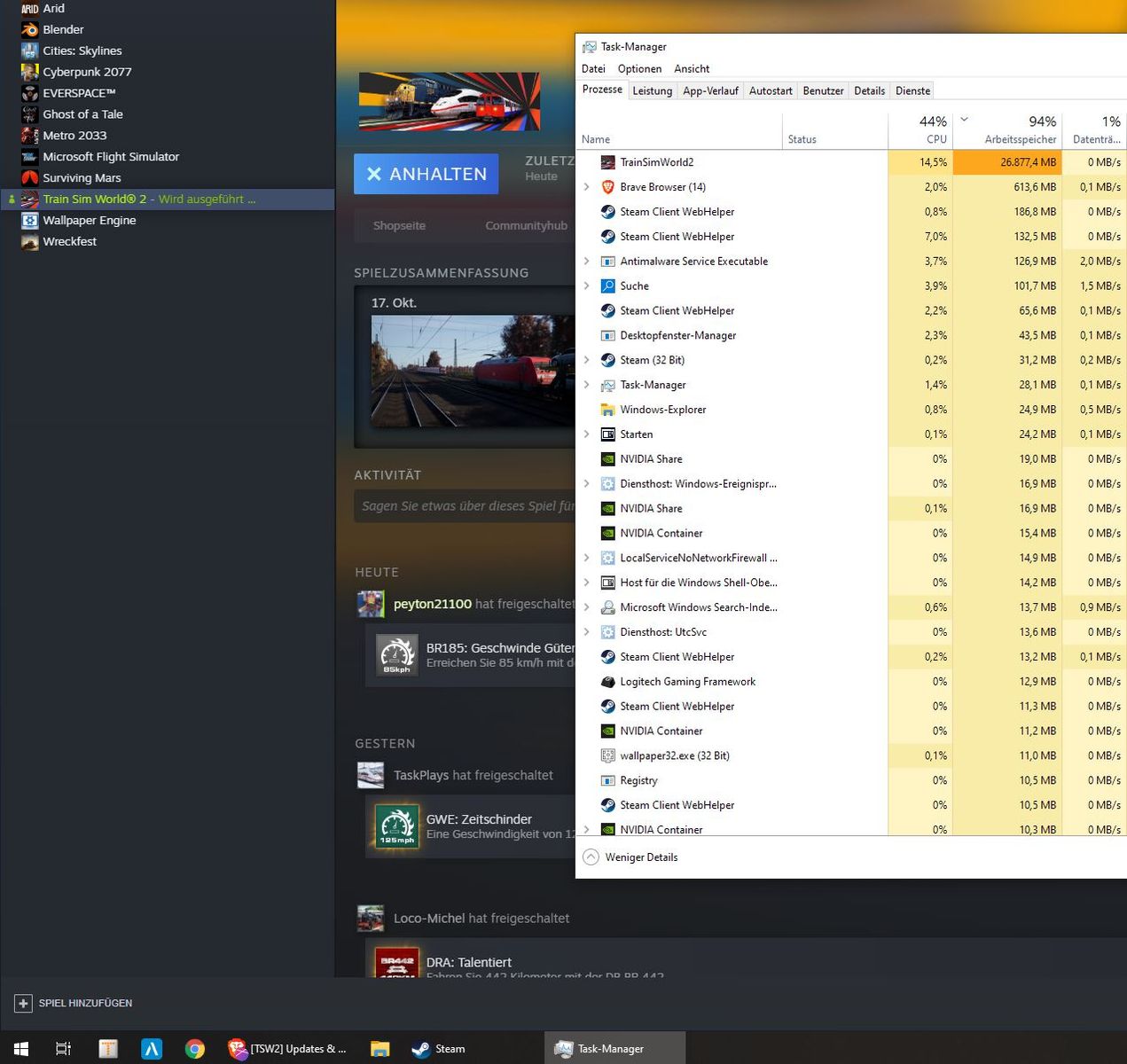Click the NVIDIA Share 19,0 MB icon
Image resolution: width=1127 pixels, height=1064 pixels.
tap(607, 459)
